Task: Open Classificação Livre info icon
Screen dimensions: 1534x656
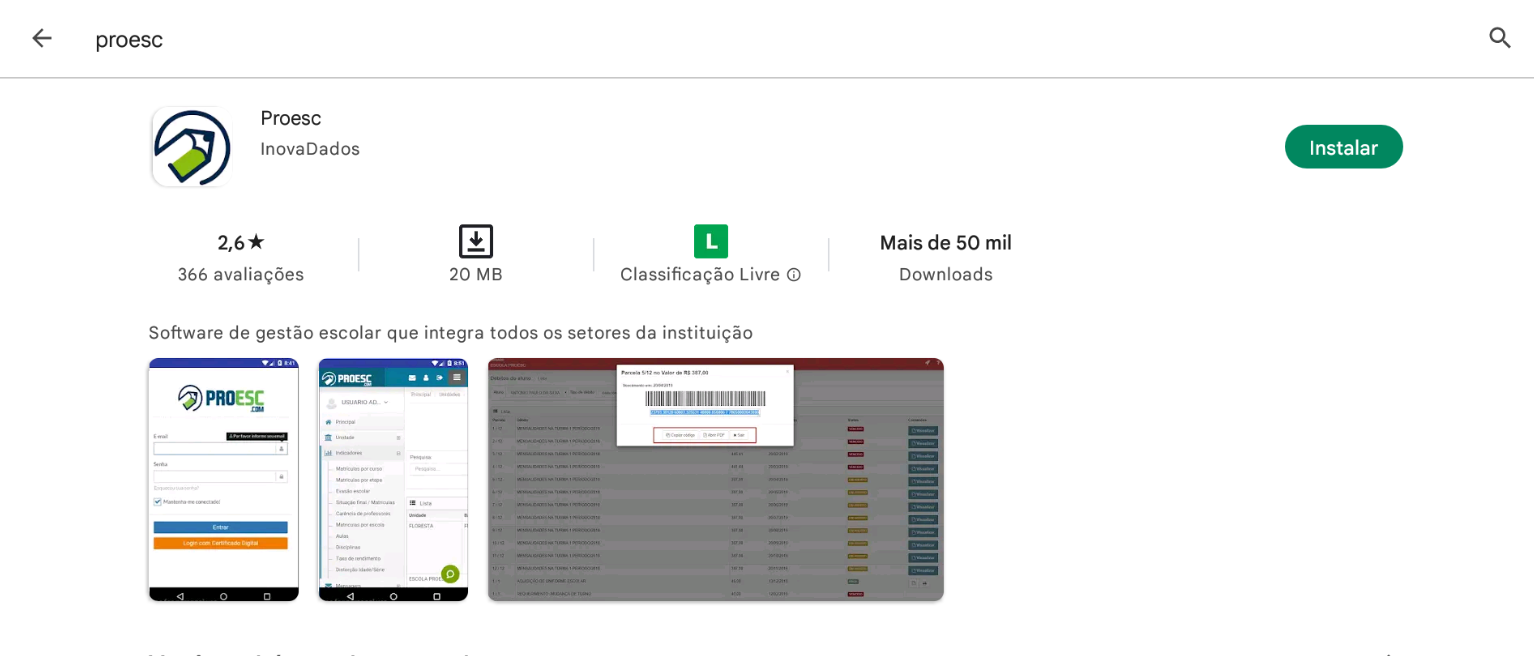Action: point(794,275)
